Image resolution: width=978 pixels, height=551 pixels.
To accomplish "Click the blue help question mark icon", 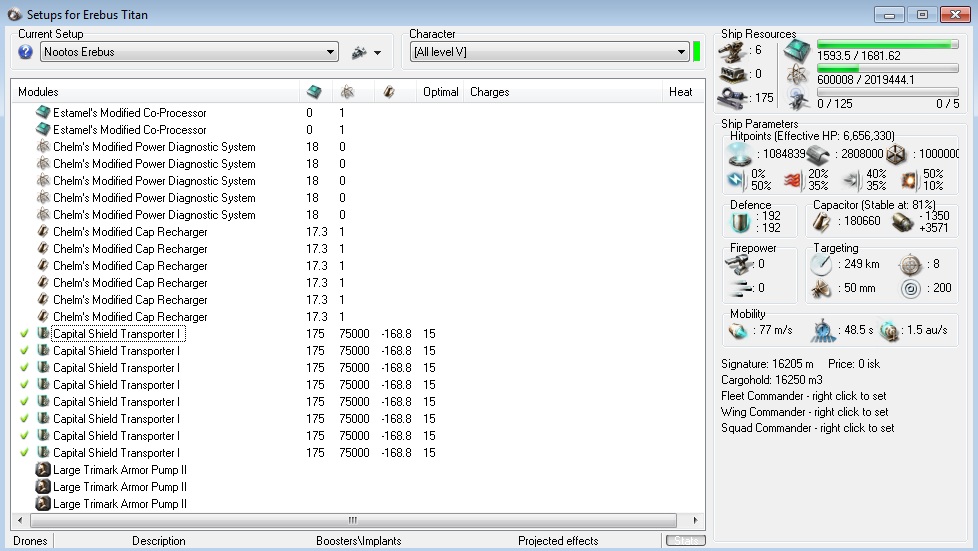I will 26,52.
